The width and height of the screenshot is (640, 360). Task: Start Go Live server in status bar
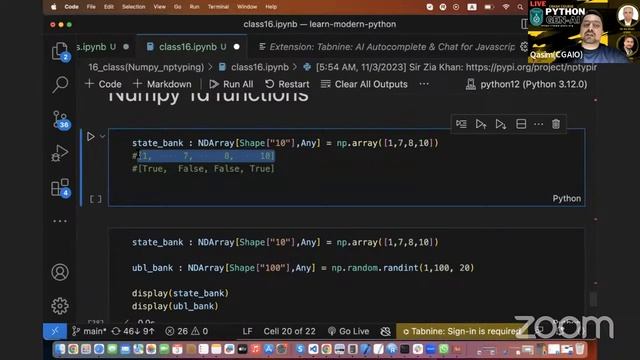[x=349, y=331]
